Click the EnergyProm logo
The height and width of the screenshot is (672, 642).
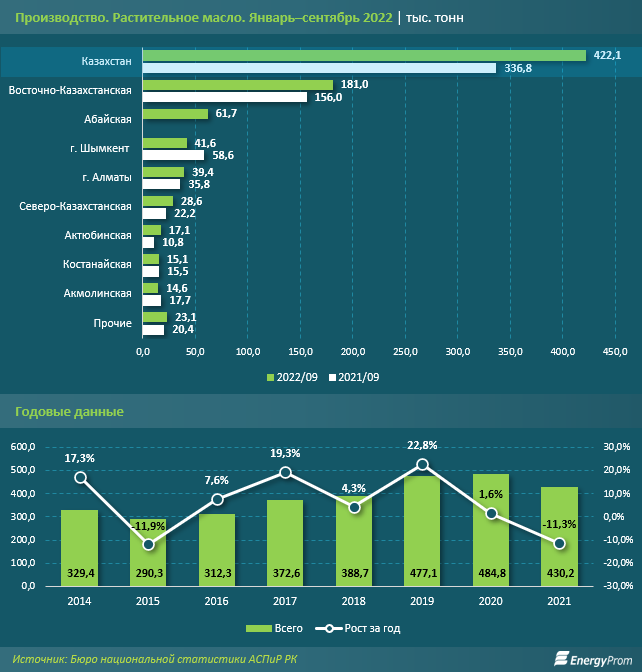[x=591, y=658]
